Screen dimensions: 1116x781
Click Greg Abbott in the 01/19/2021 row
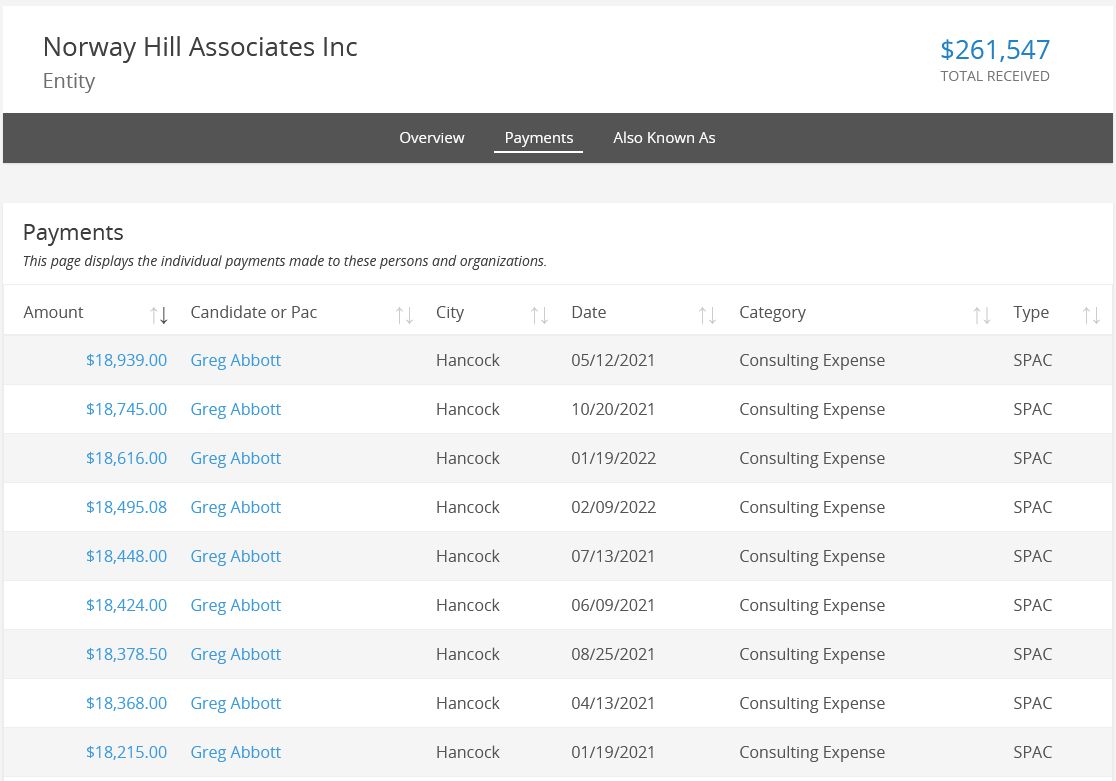pyautogui.click(x=236, y=753)
